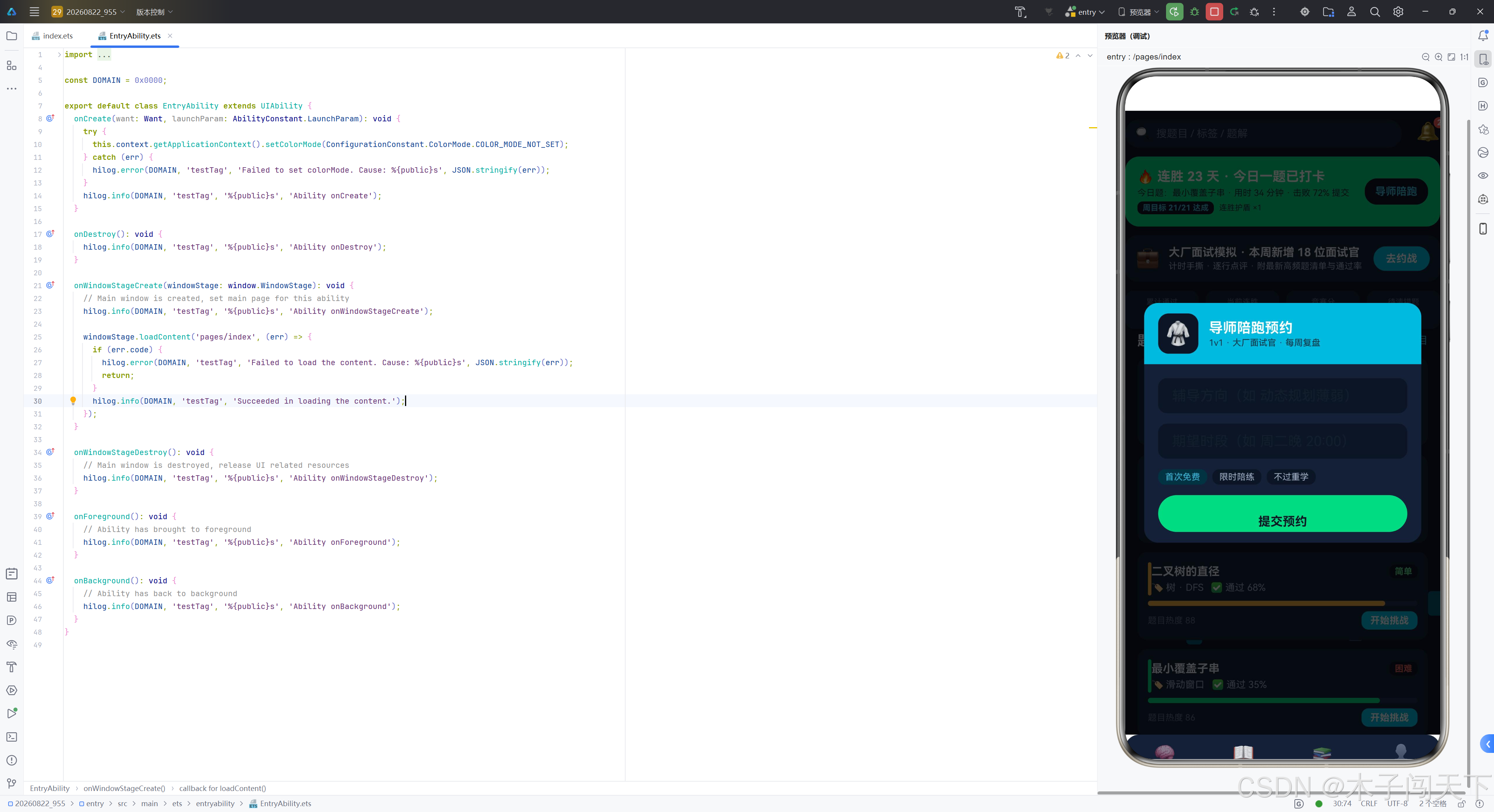Click the 期望时段 input field in the preview
The image size is (1494, 812).
coord(1282,441)
